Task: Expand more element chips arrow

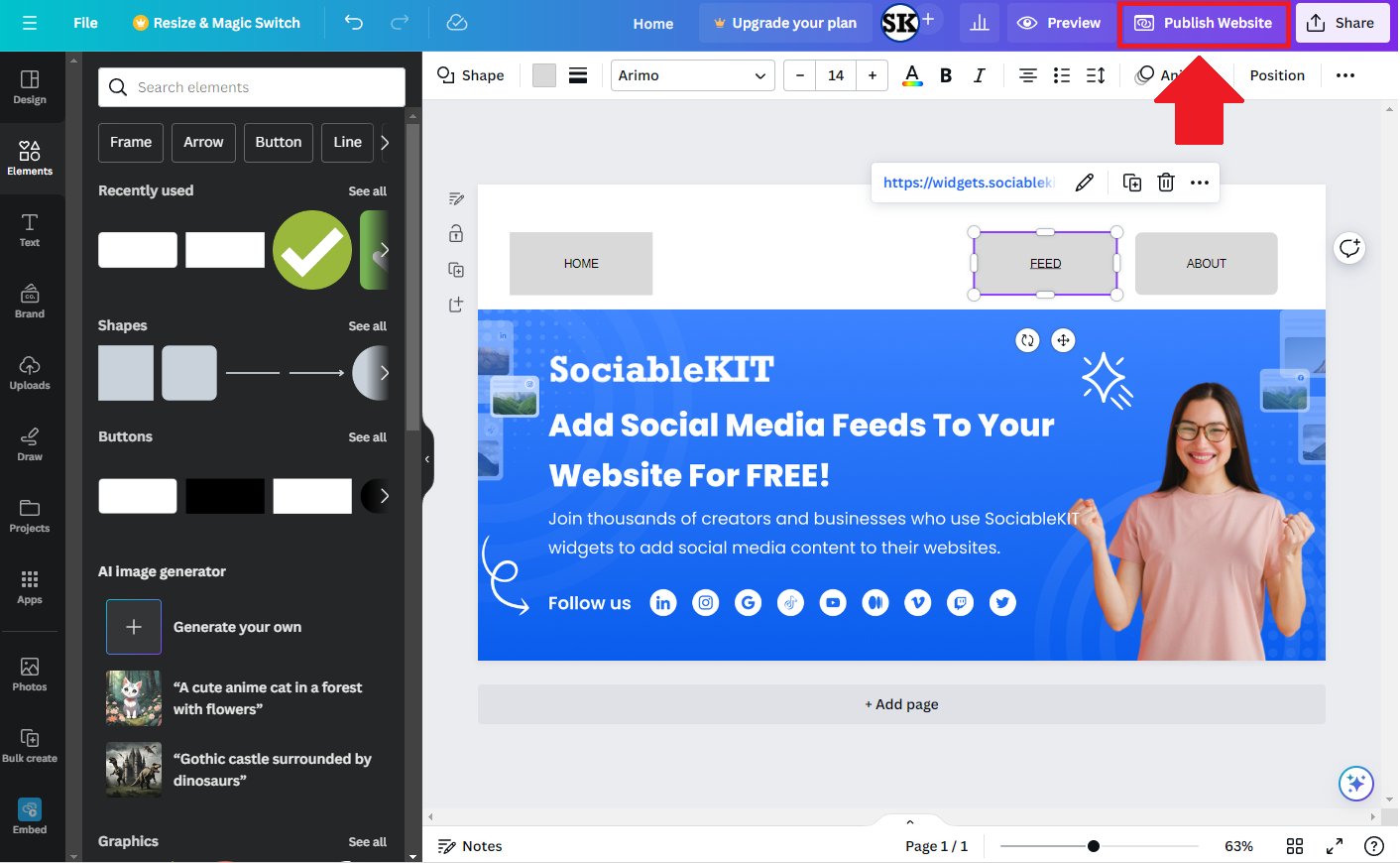Action: (x=385, y=143)
